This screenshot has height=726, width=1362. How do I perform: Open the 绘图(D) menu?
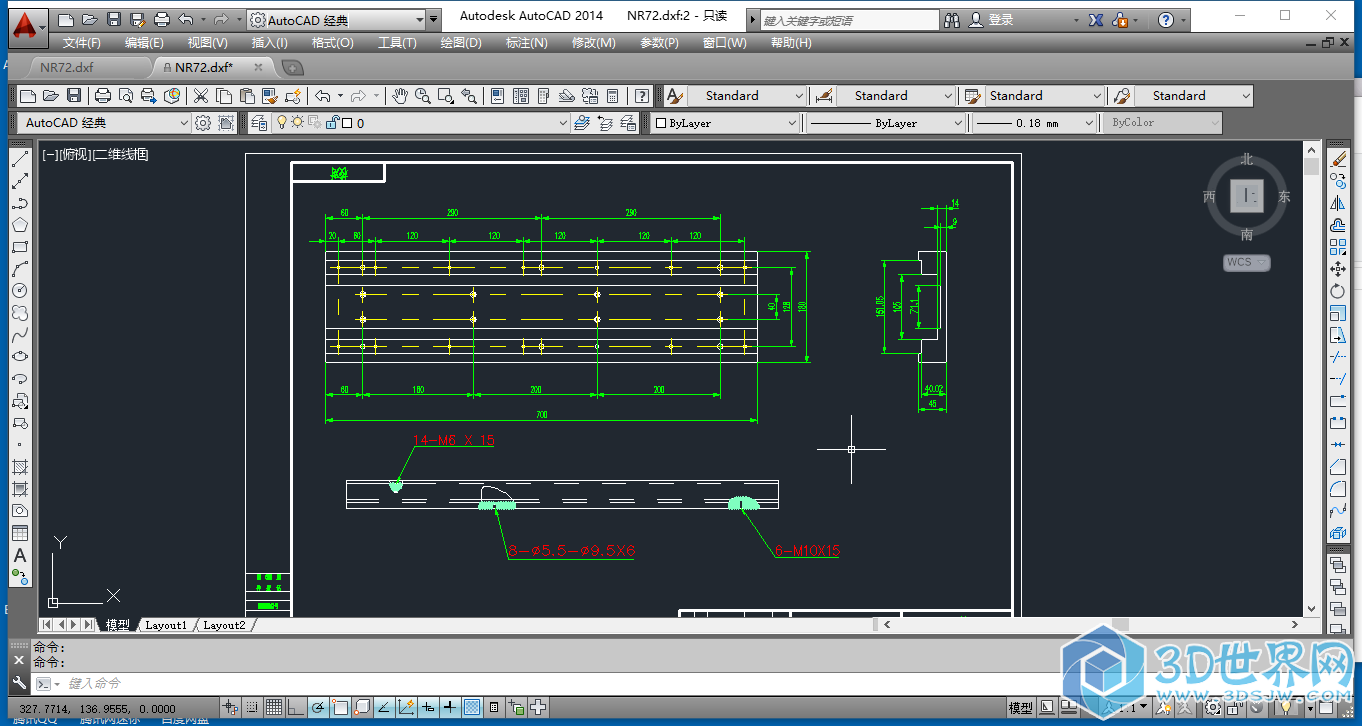(x=461, y=43)
